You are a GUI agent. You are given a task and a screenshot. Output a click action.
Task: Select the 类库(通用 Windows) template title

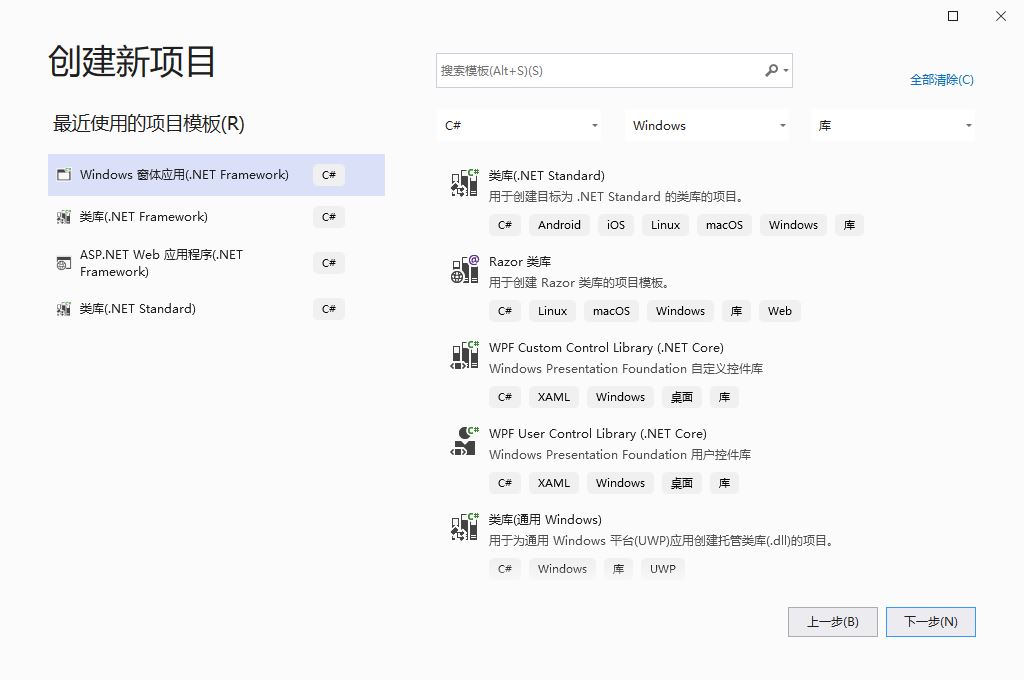pos(545,520)
